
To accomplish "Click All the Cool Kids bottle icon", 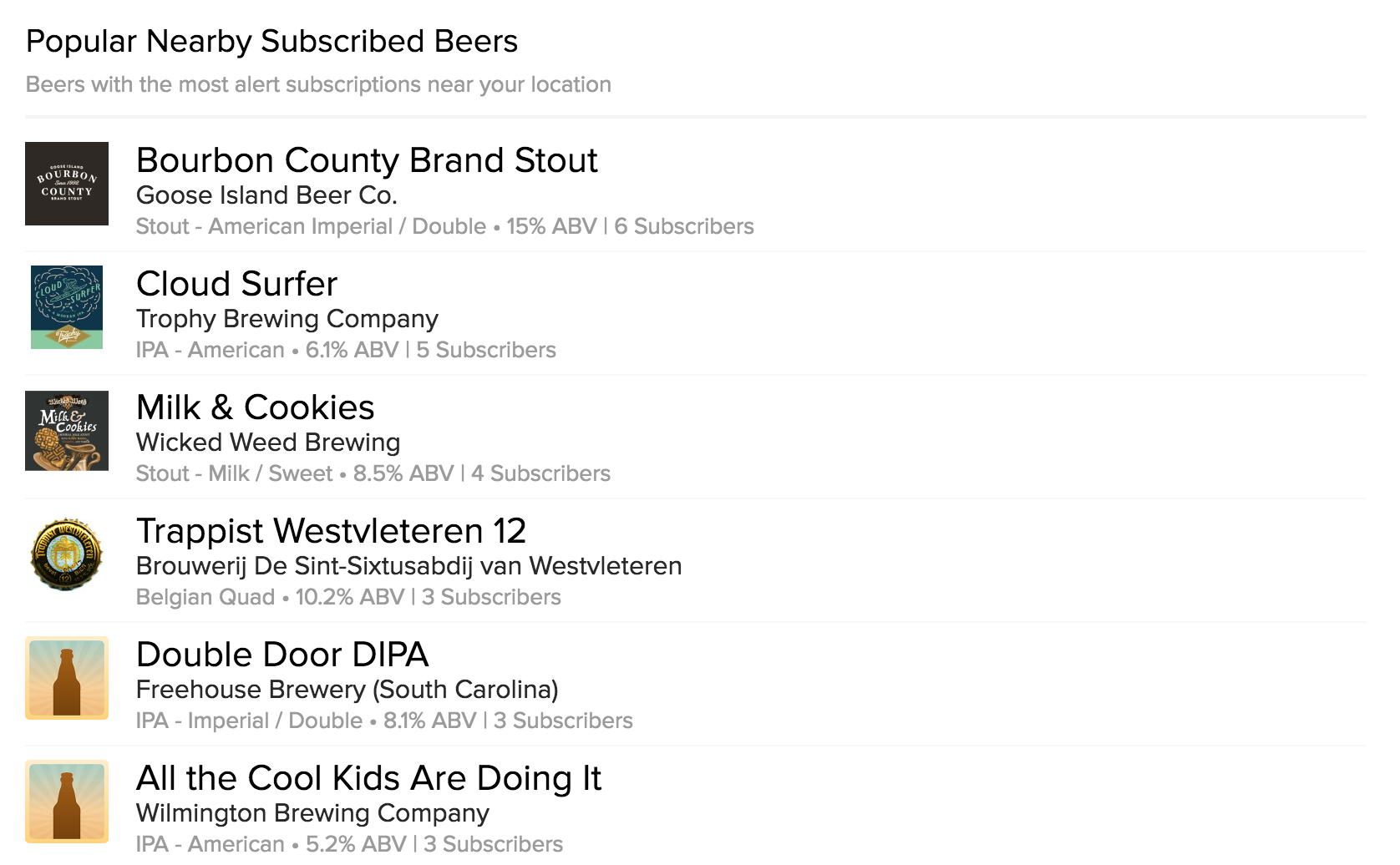I will coord(67,802).
